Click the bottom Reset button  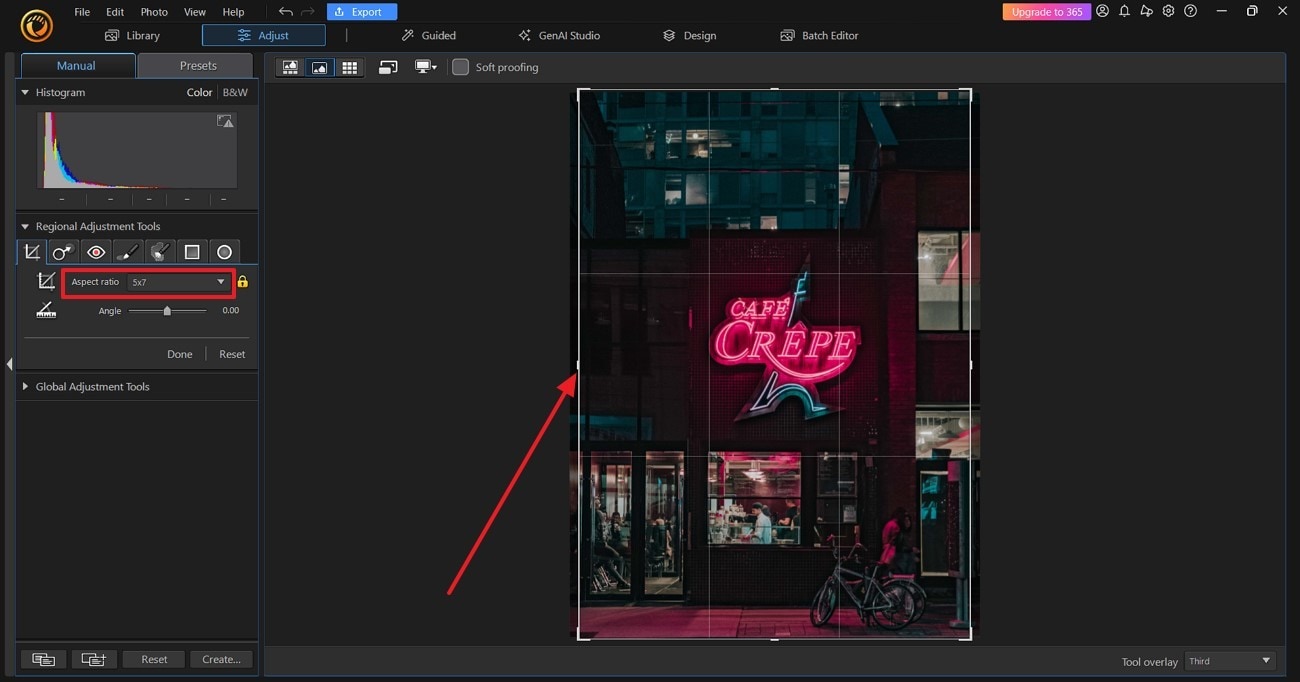(154, 659)
